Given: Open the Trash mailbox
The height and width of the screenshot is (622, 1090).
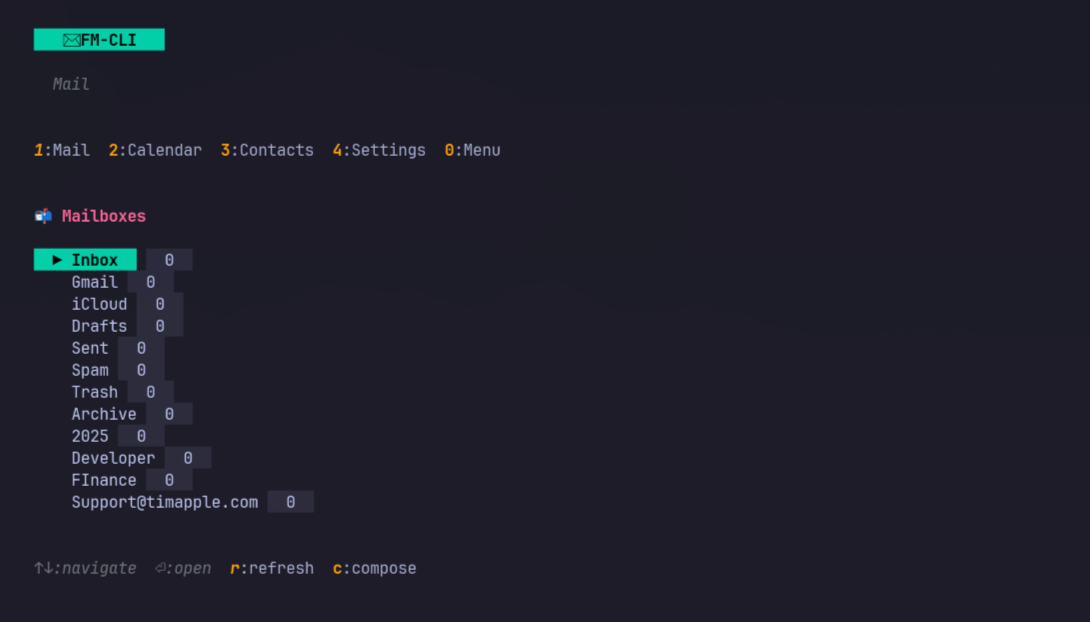Looking at the screenshot, I should click(94, 392).
